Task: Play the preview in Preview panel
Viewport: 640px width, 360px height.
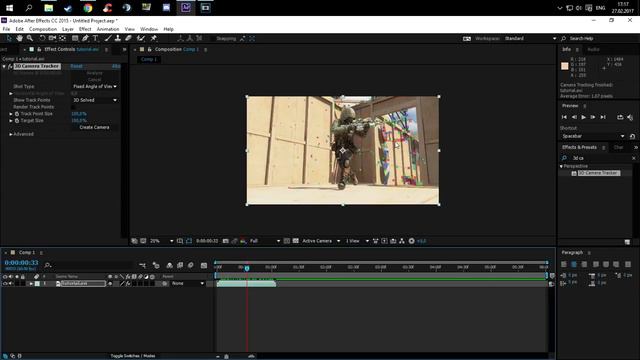Action: point(584,117)
